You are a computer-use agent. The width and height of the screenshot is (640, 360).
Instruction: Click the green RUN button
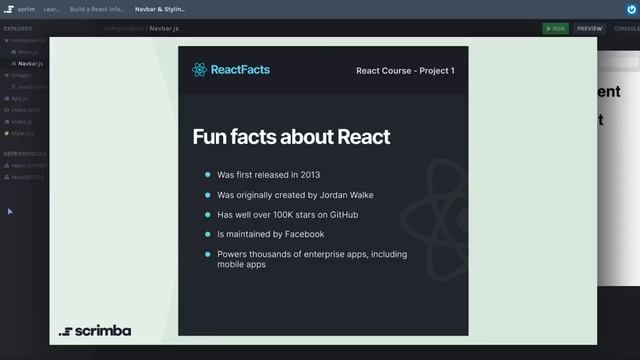pyautogui.click(x=556, y=29)
